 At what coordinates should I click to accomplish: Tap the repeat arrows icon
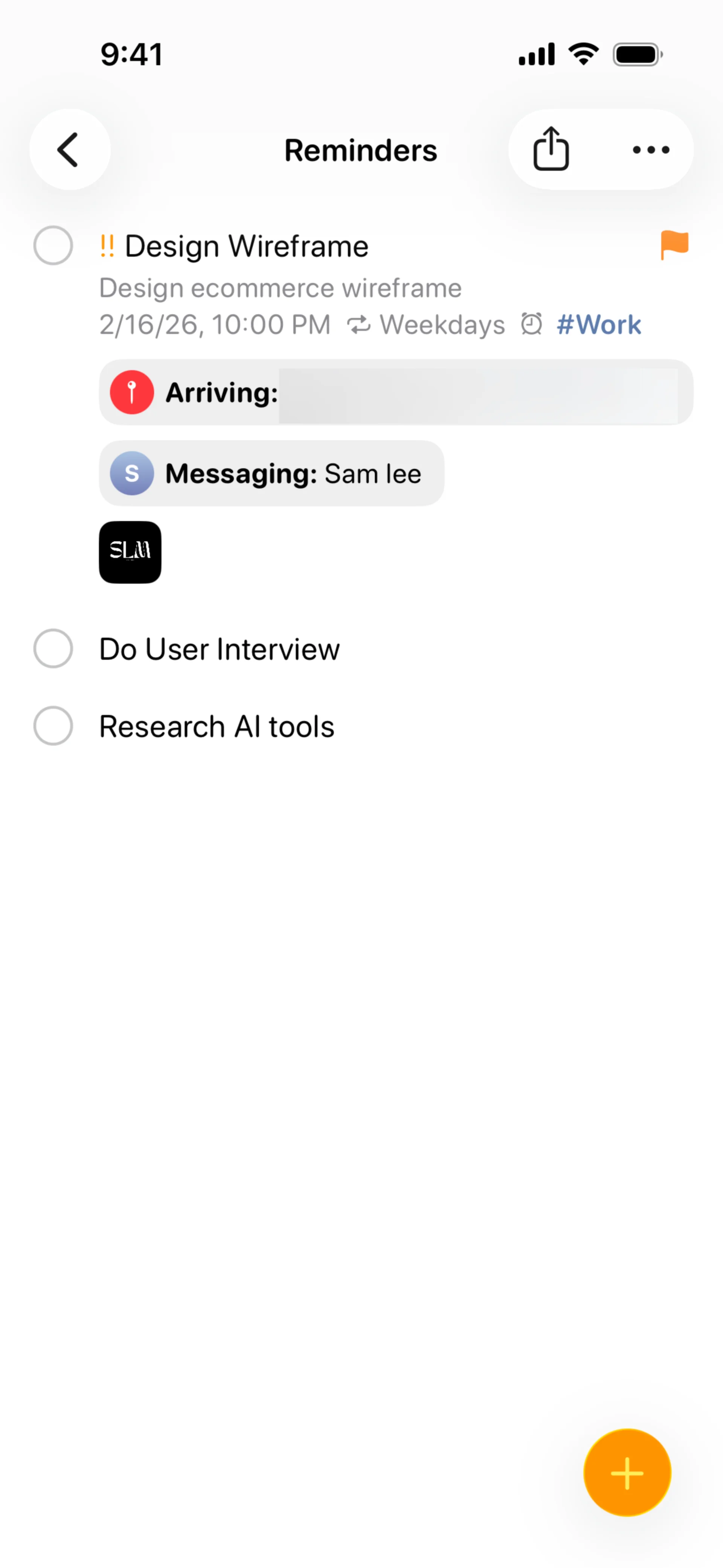(x=359, y=325)
